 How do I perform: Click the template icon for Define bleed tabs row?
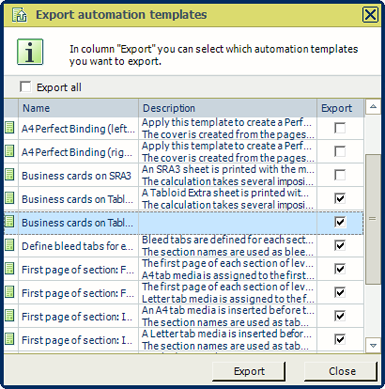click(10, 245)
